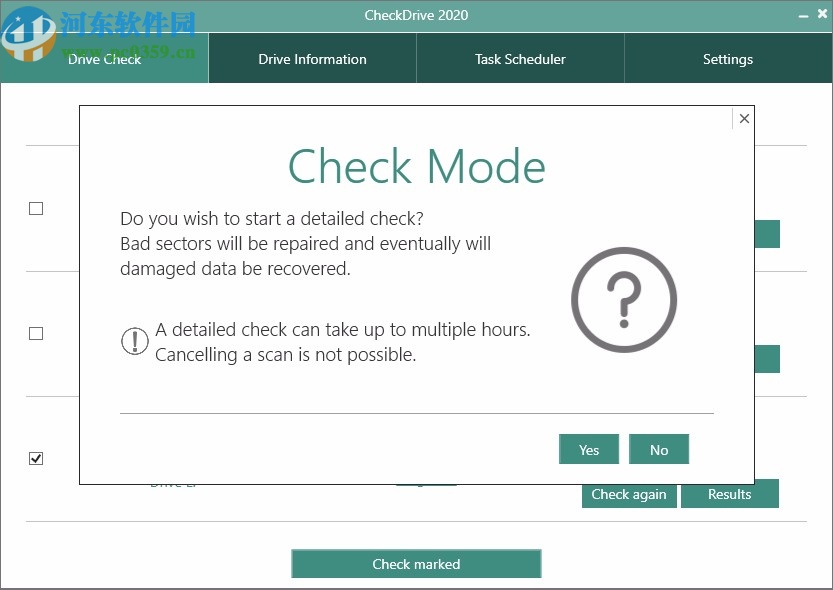This screenshot has height=590, width=833.
Task: Check the first drive's checkbox
Action: tap(36, 208)
